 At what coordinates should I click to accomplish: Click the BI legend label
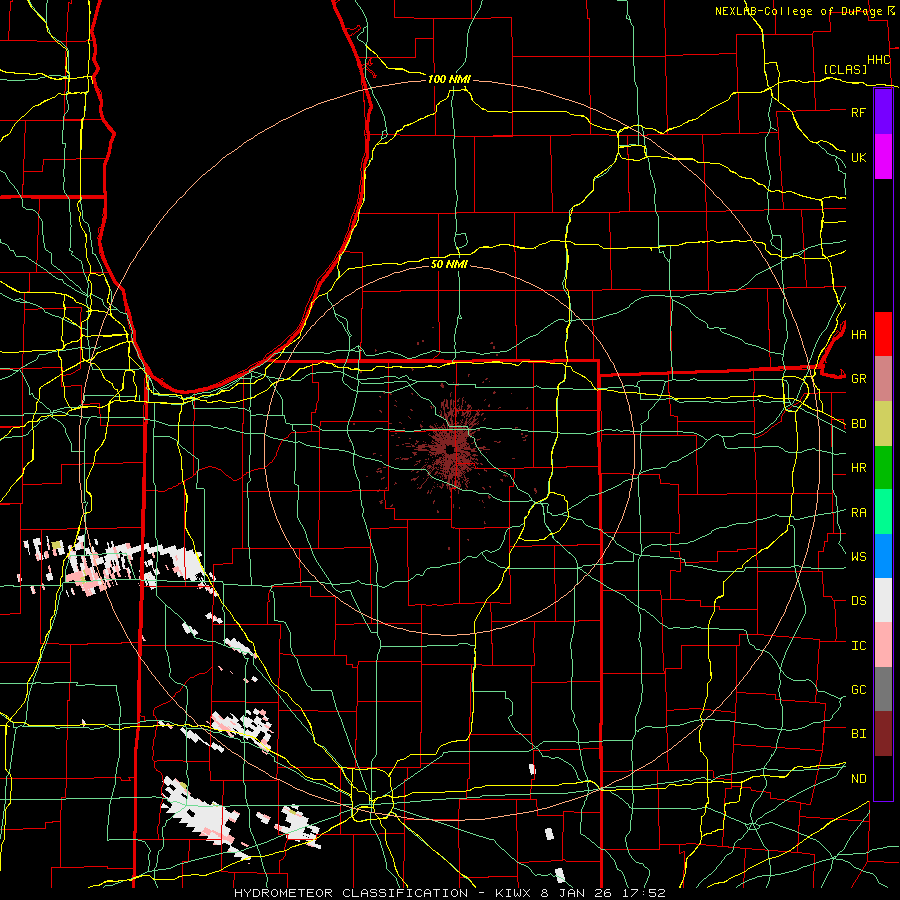858,734
